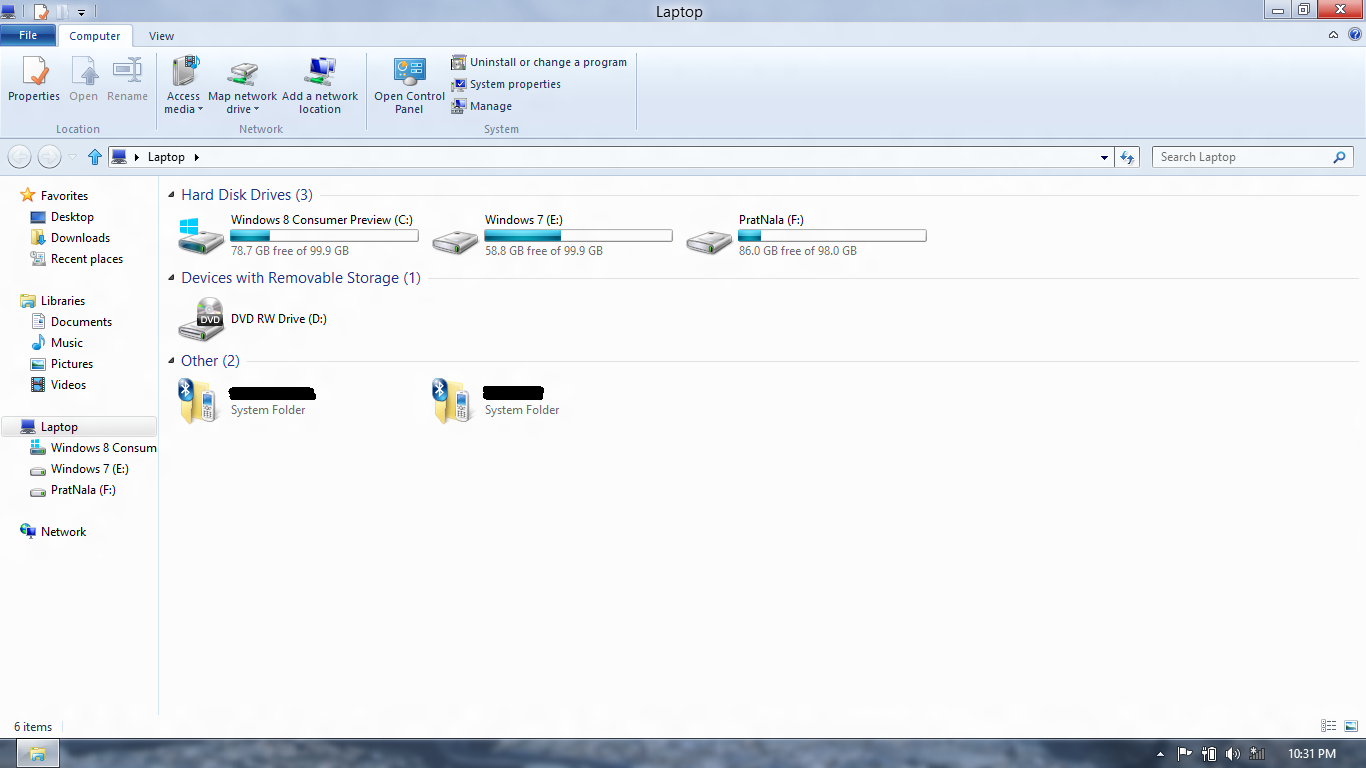
Task: Select the DVD RW Drive (D:)
Action: [254, 319]
